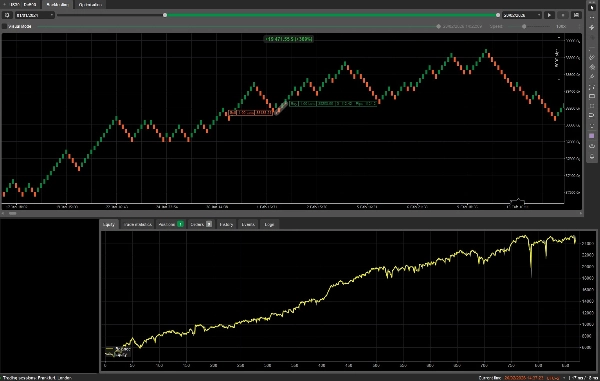The image size is (600, 381).
Task: Click the two-dot icon below the cursor tool
Action: pyautogui.click(x=592, y=18)
